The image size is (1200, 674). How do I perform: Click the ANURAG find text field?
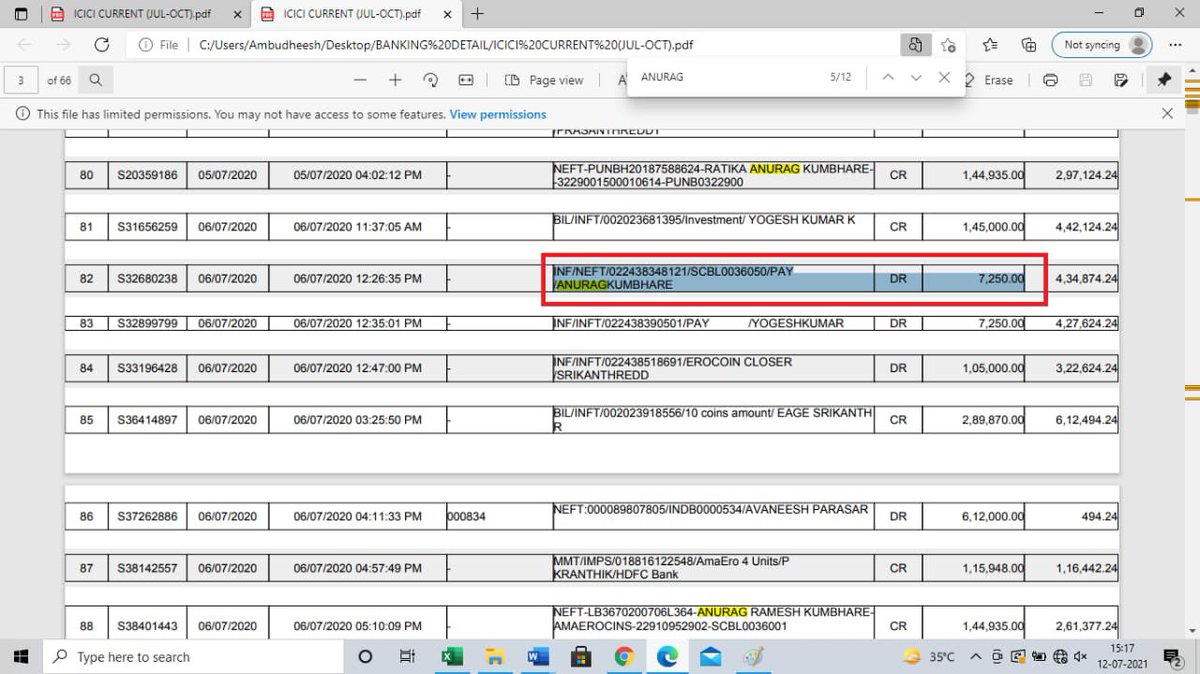click(725, 77)
